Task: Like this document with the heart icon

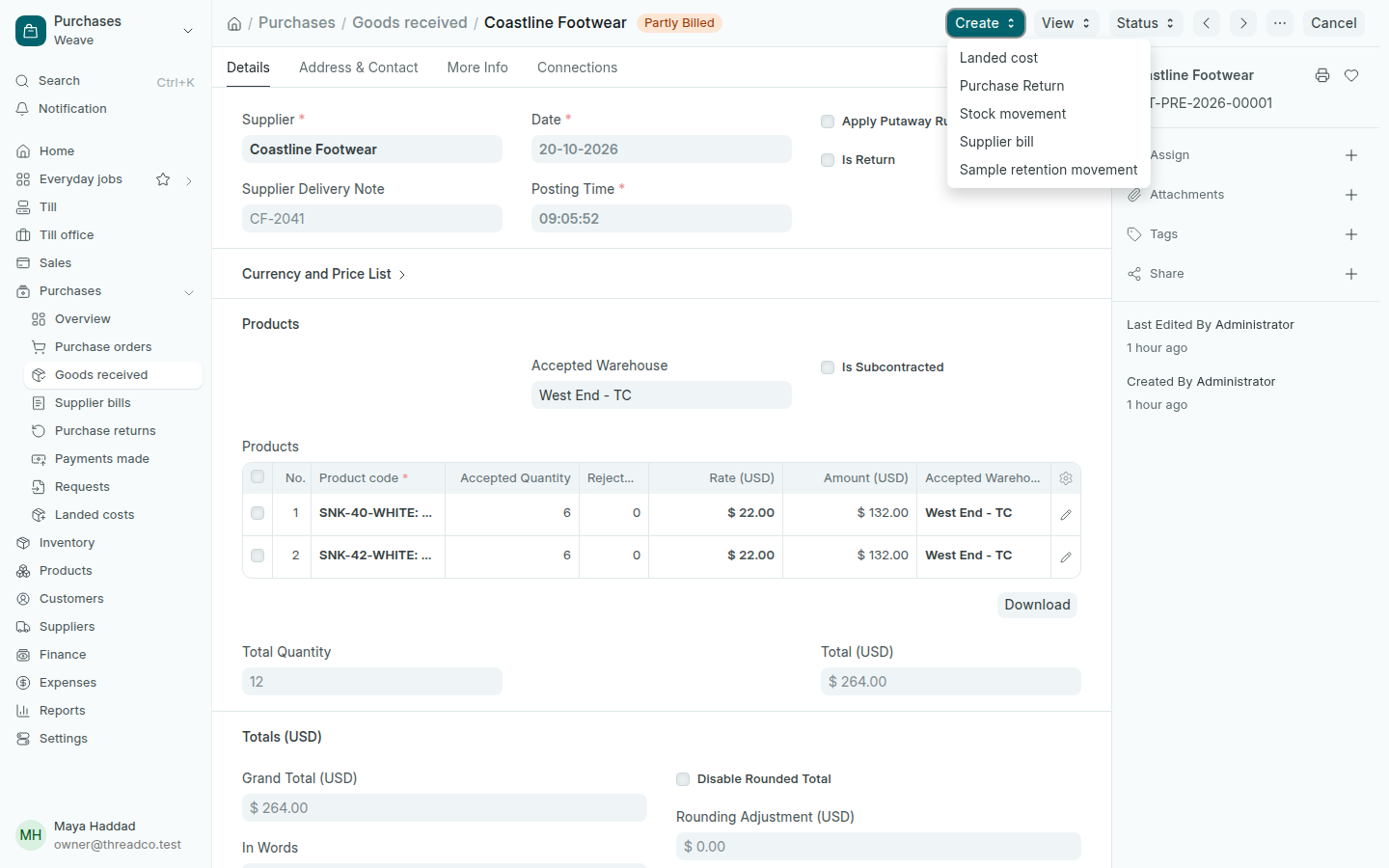Action: [x=1351, y=75]
